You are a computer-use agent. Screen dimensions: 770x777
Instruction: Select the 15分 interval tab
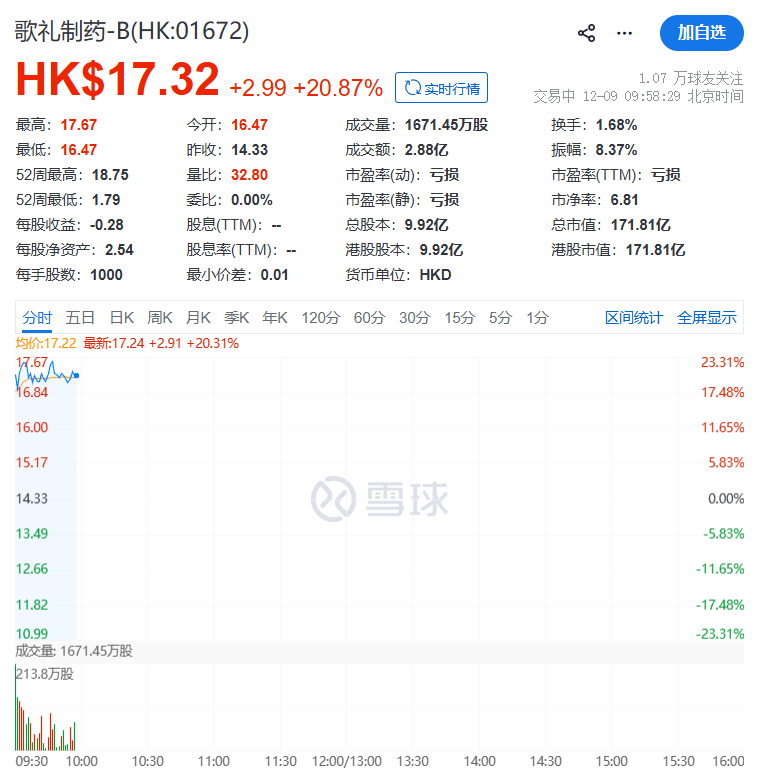pos(459,318)
